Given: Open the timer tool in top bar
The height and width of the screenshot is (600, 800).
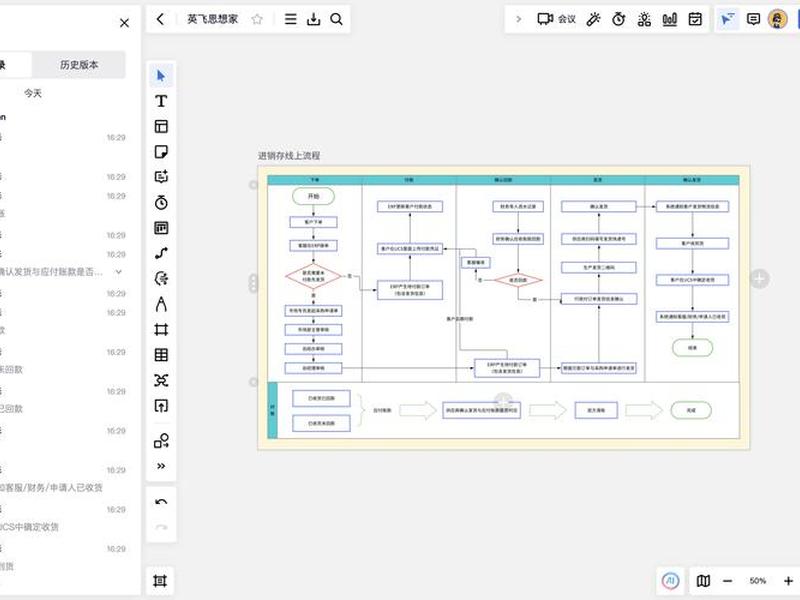Looking at the screenshot, I should click(618, 19).
